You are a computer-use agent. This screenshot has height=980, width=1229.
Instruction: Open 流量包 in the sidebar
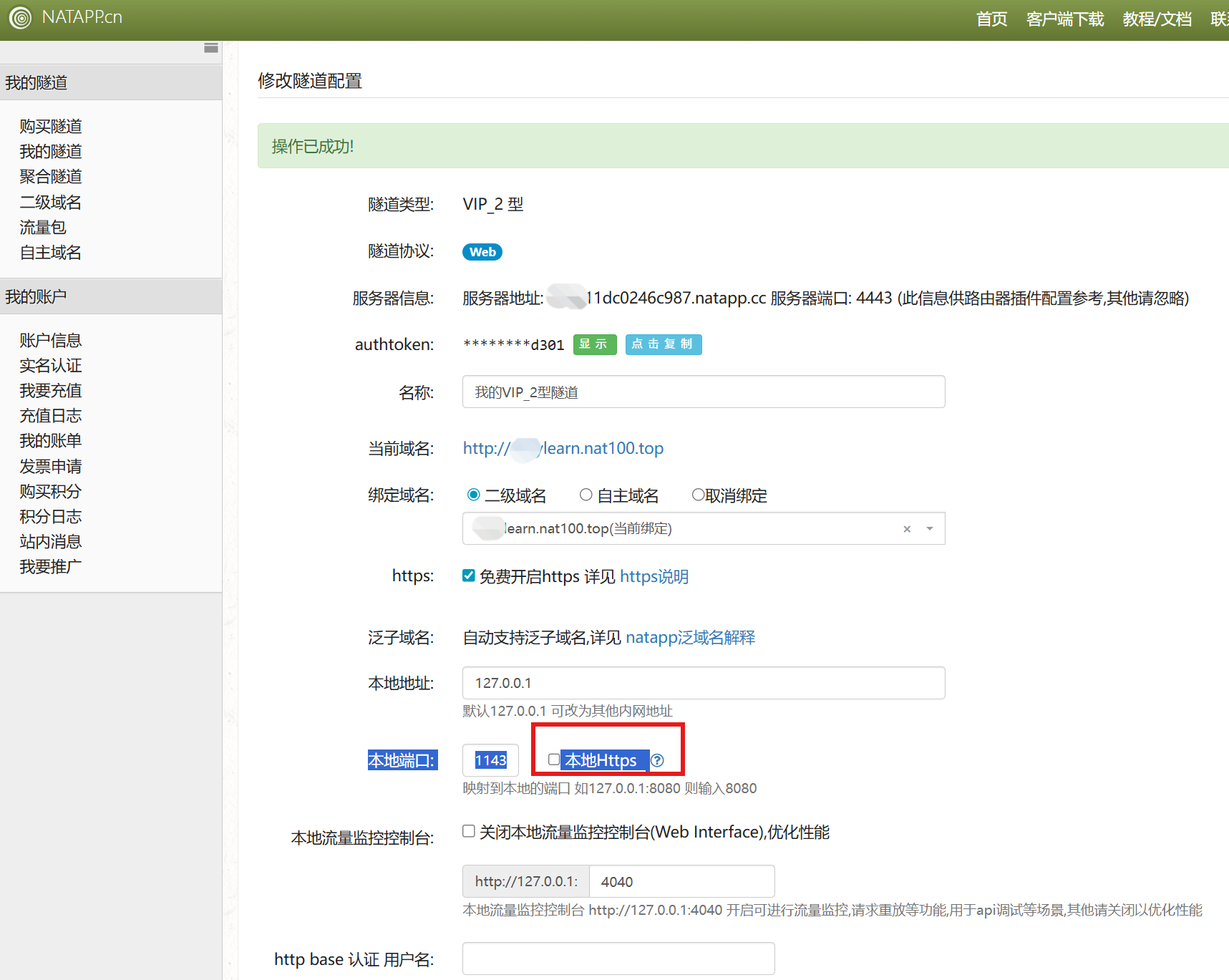(x=43, y=227)
